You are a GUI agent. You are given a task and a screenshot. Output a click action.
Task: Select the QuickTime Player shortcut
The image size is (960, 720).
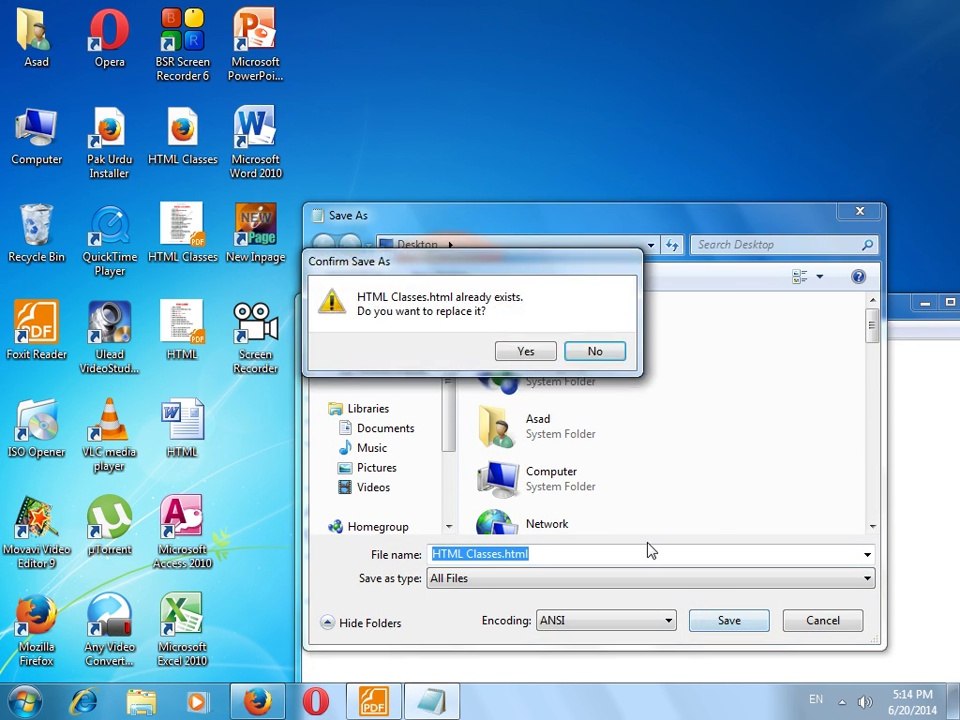pyautogui.click(x=110, y=241)
